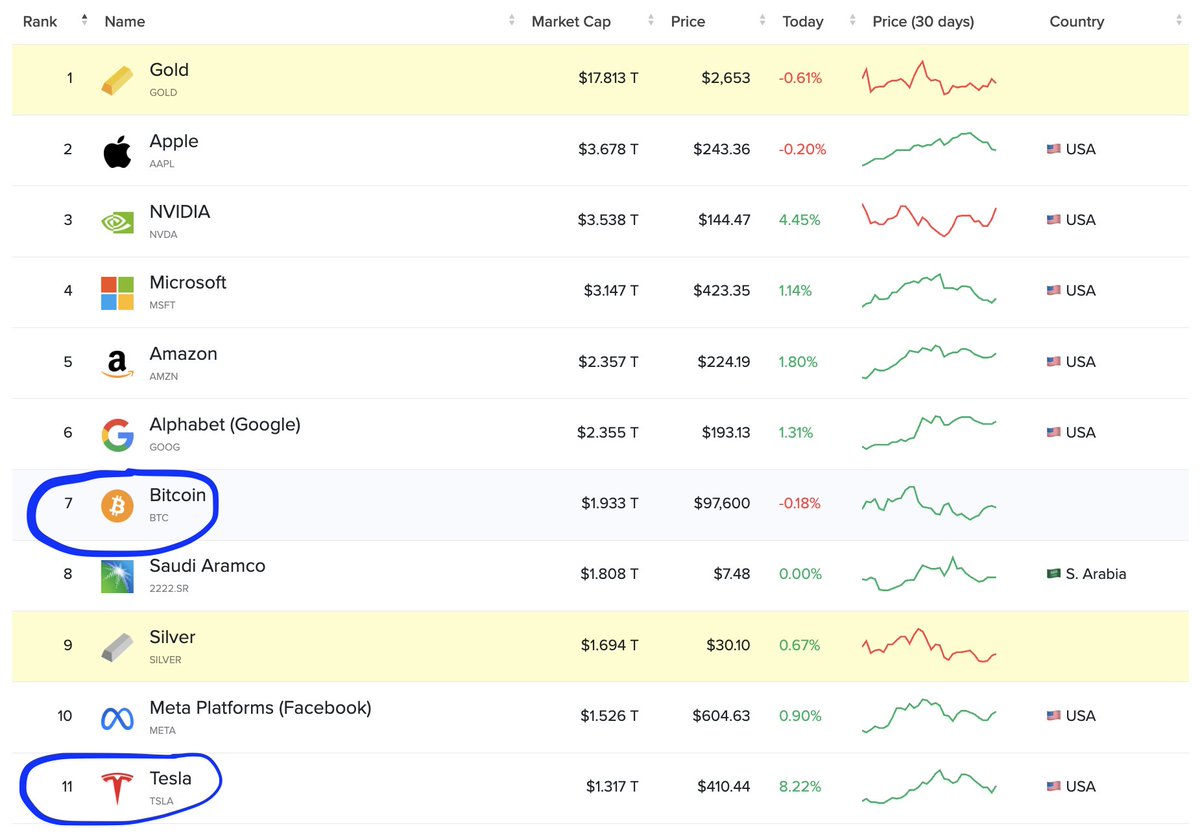Click the 2222.SR ticker symbol

pos(169,589)
